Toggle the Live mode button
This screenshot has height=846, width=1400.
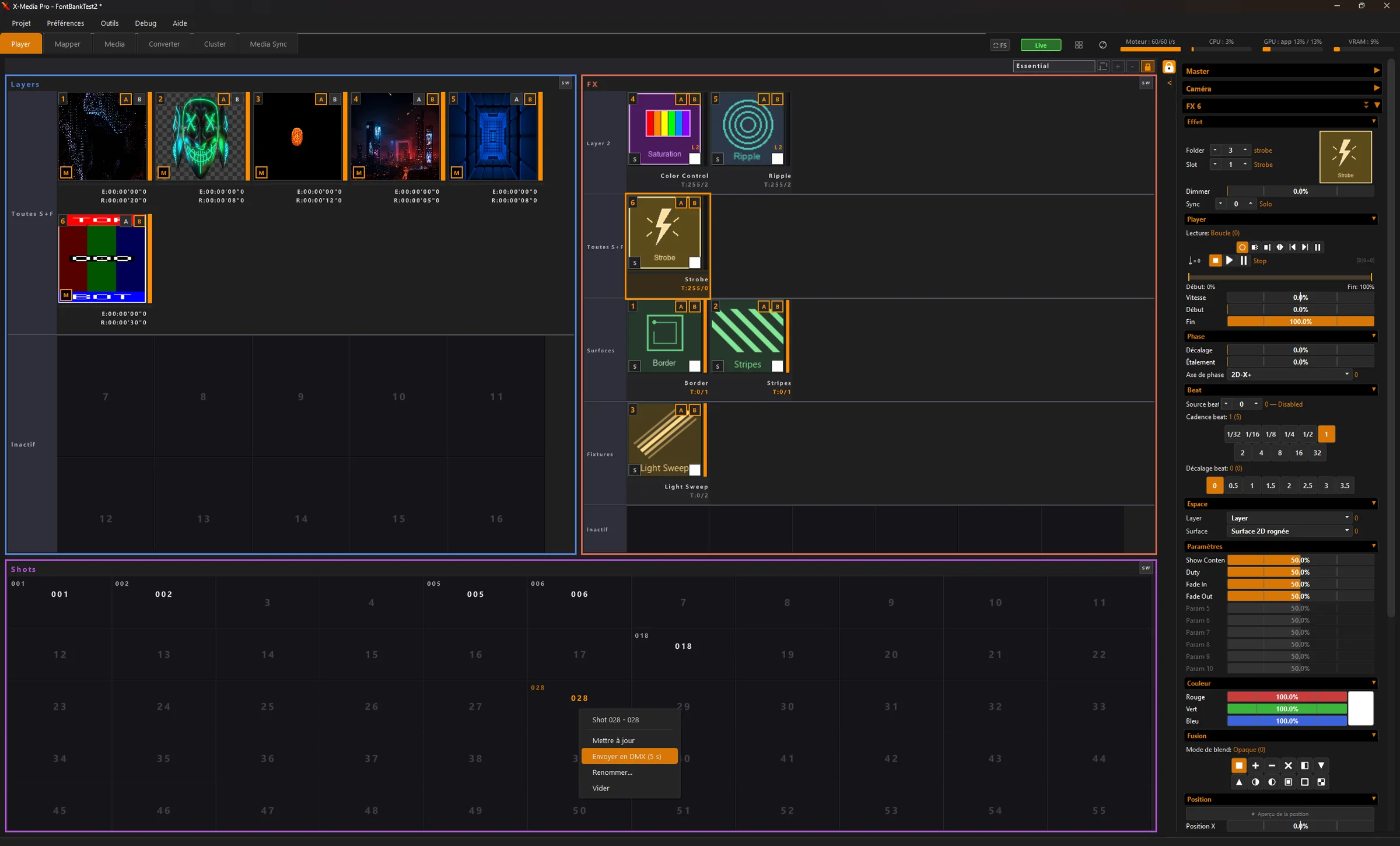(x=1041, y=45)
